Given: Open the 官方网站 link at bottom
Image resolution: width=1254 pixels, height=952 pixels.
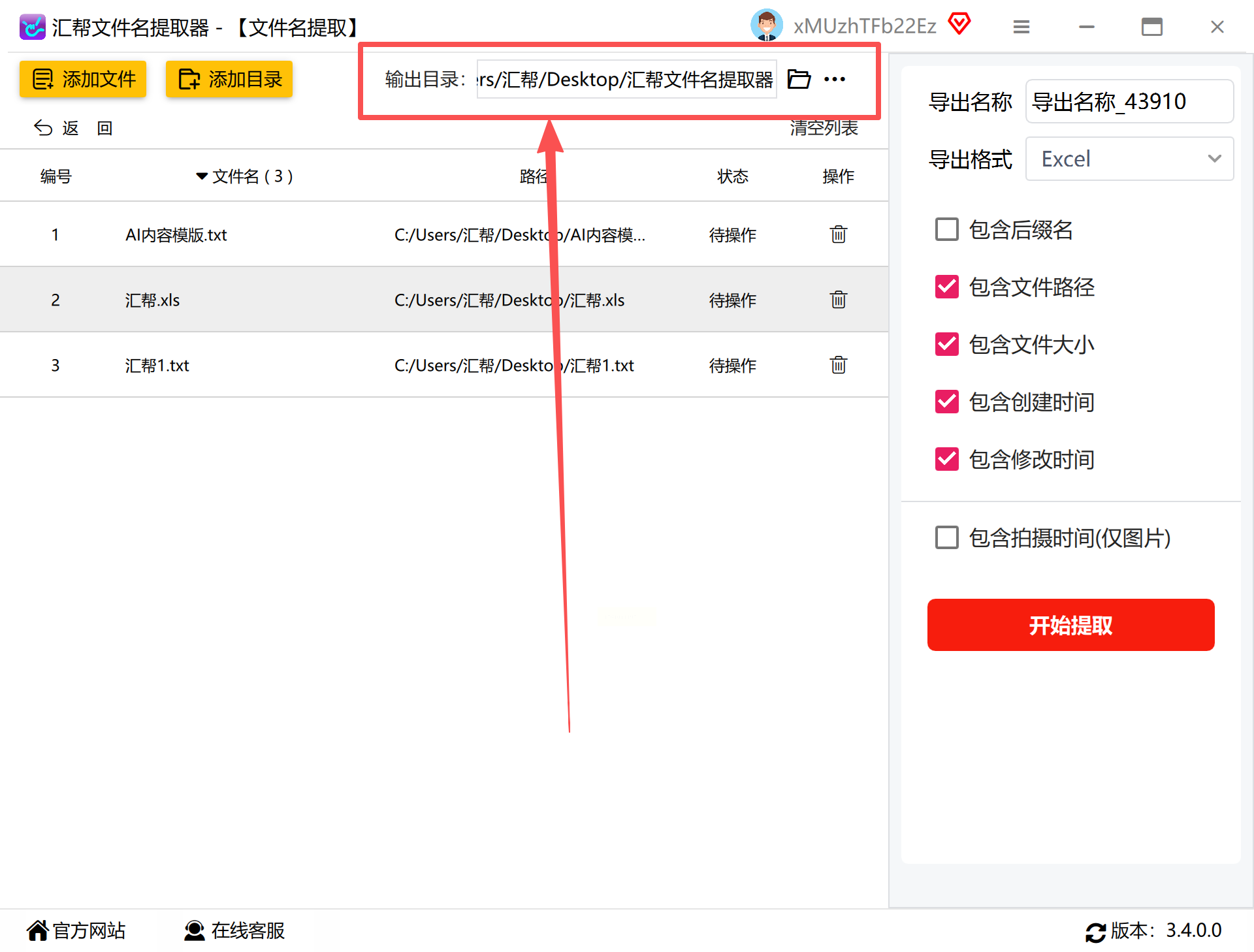Looking at the screenshot, I should tap(76, 930).
